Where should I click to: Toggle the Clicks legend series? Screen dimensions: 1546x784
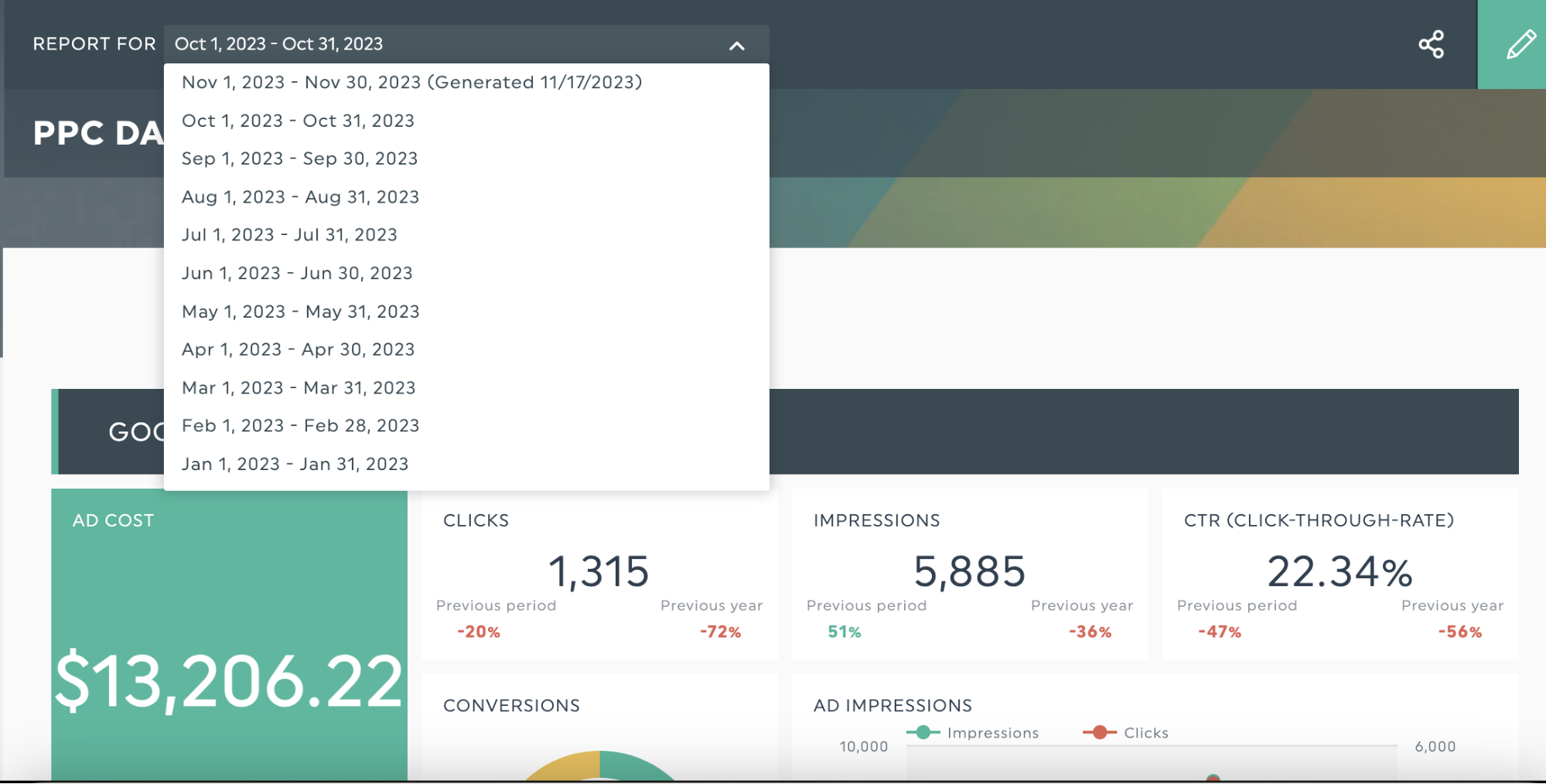(x=1126, y=733)
